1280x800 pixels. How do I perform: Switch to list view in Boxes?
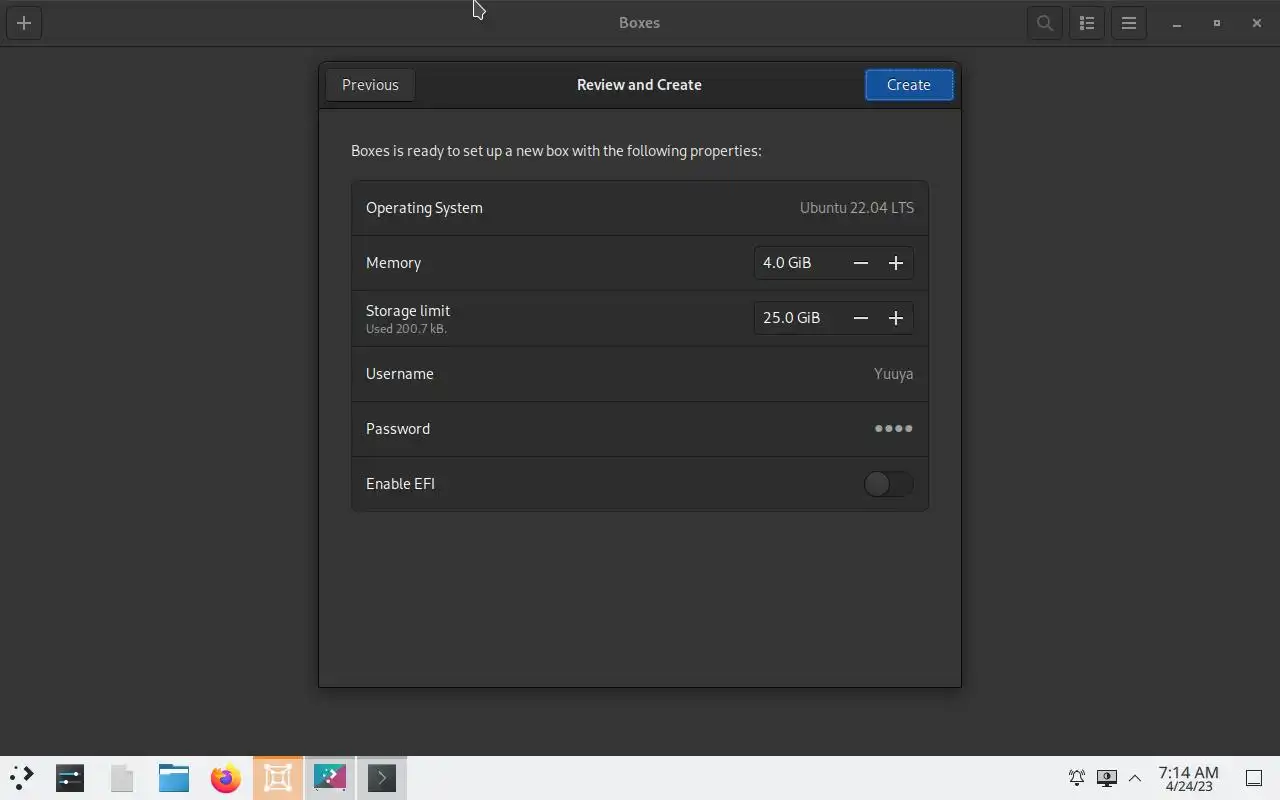tap(1087, 23)
